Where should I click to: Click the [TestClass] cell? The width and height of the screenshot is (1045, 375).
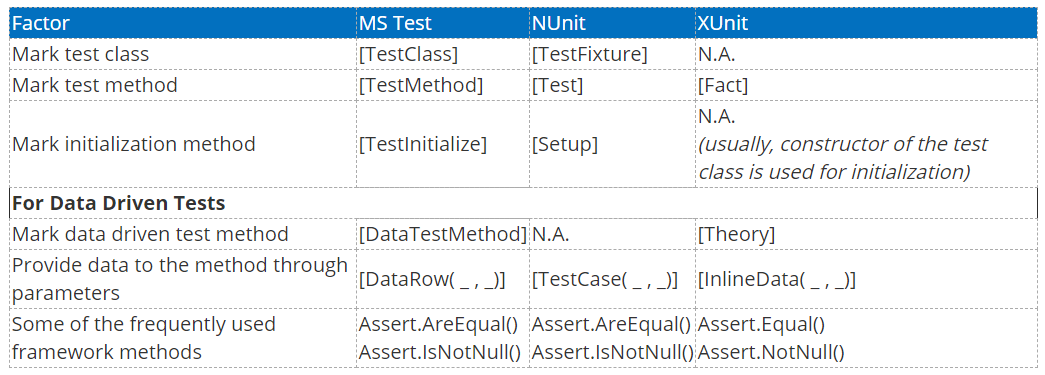443,54
